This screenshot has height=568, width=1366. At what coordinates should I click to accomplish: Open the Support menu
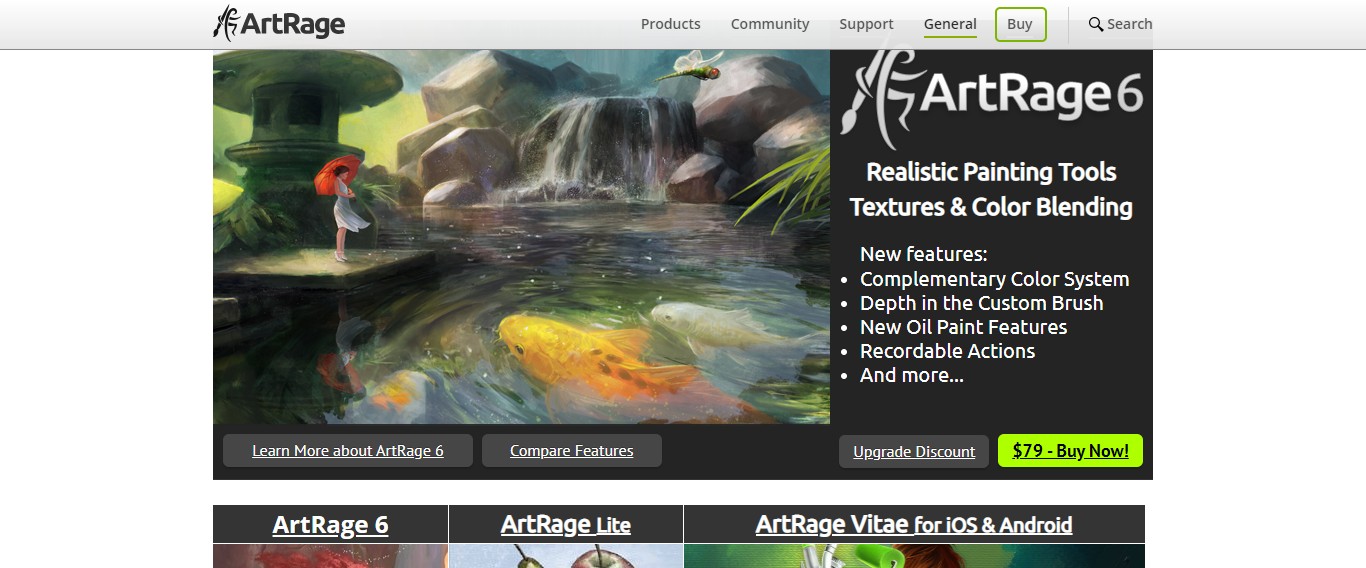pos(866,24)
